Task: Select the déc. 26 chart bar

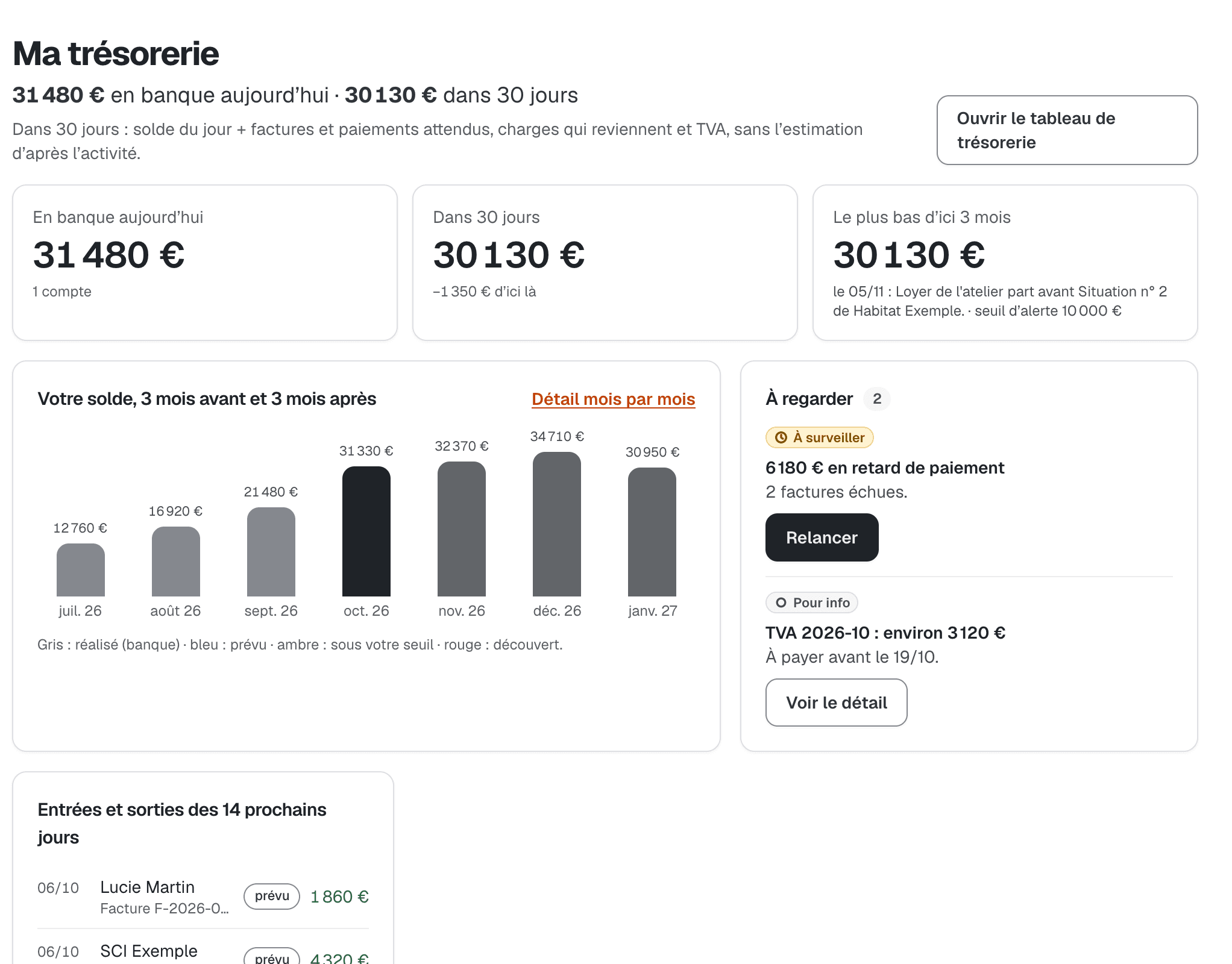Action: point(556,524)
